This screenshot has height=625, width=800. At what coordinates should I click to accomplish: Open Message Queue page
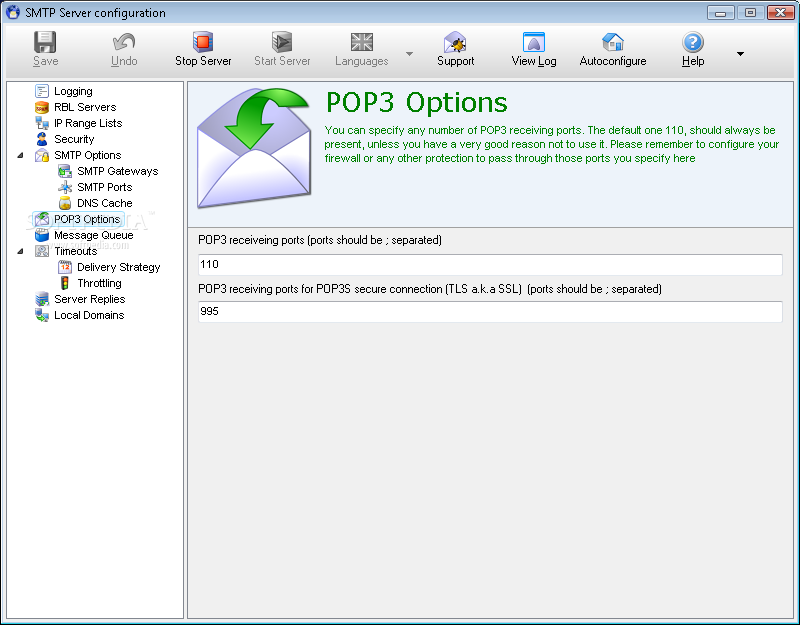coord(93,235)
